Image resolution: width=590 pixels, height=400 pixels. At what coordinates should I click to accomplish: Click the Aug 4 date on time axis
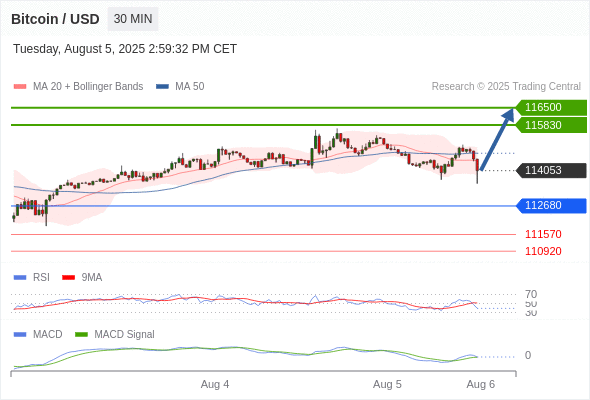point(215,384)
